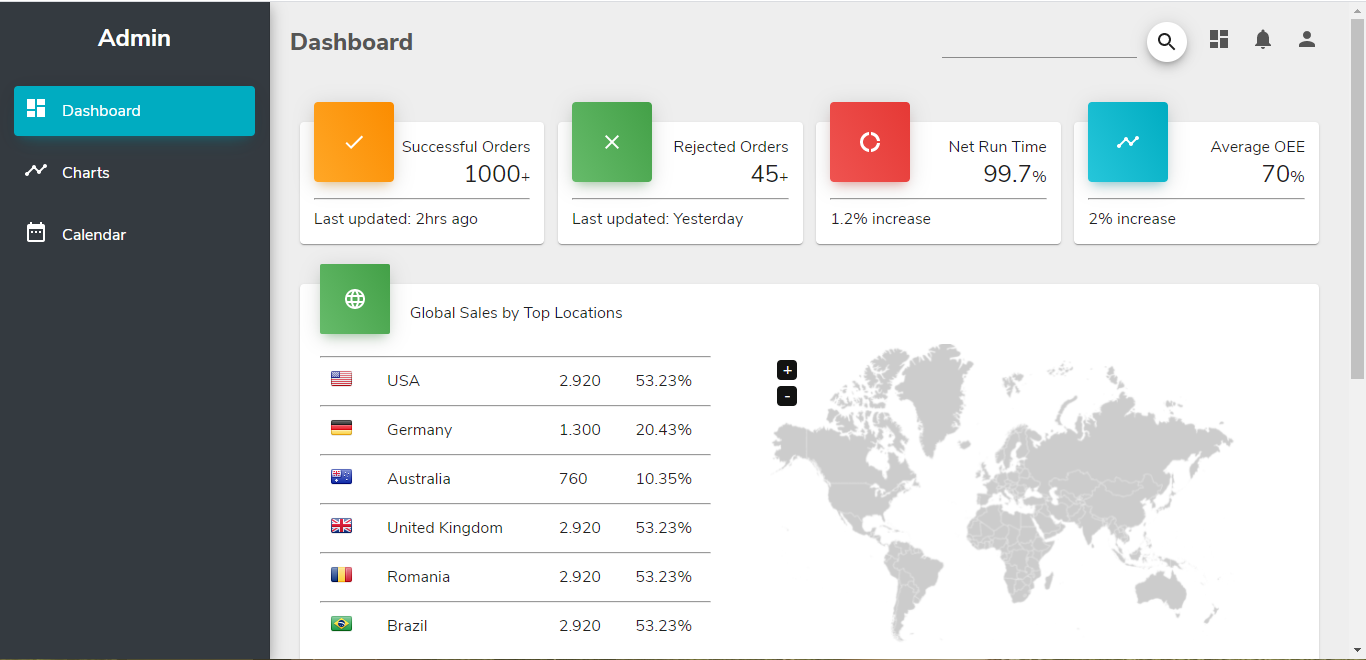
Task: Click the Australia flag icon
Action: point(341,477)
